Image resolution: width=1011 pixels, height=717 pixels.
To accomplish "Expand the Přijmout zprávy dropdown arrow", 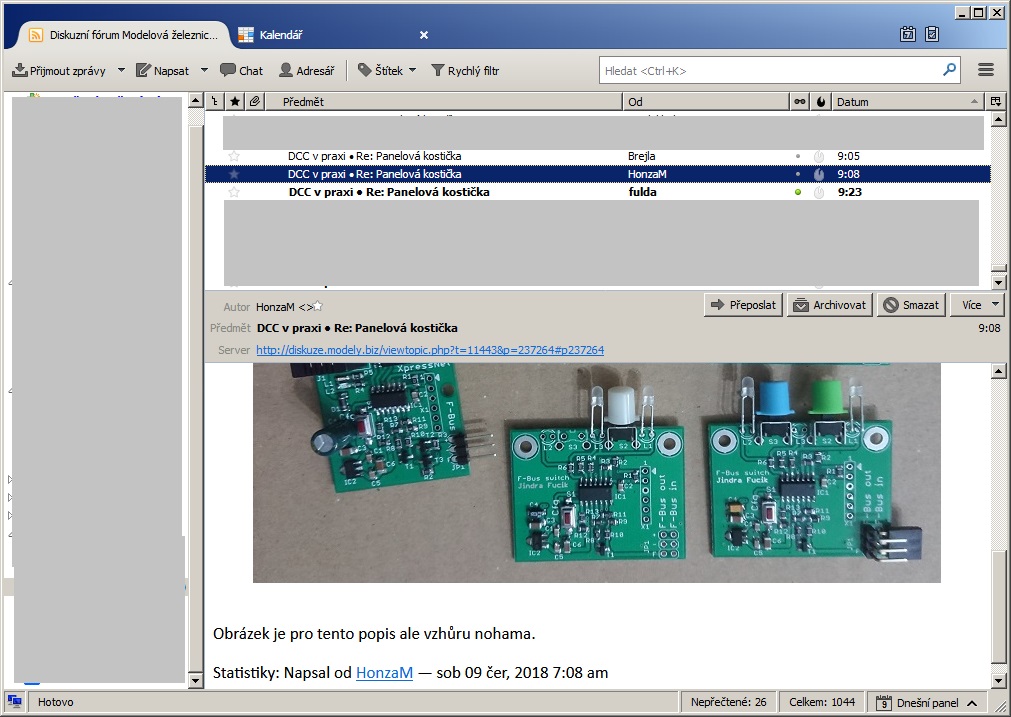I will point(121,71).
